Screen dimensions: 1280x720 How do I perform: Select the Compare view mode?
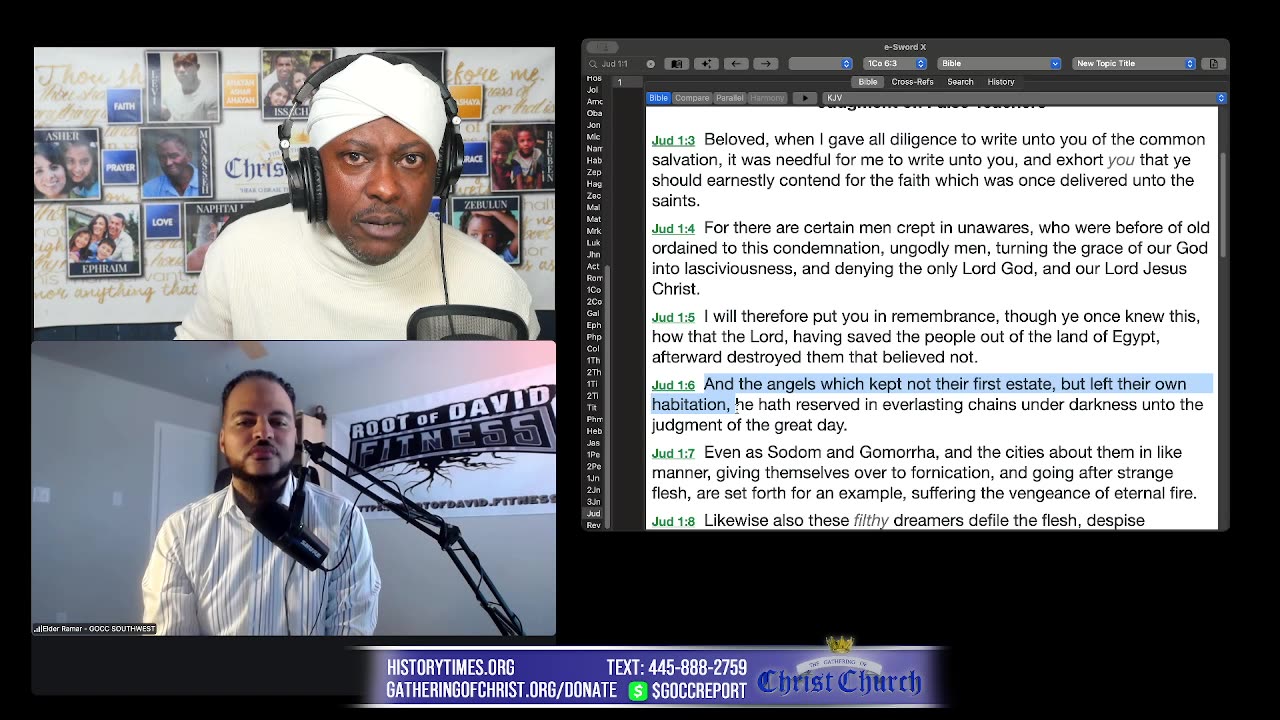pos(691,98)
